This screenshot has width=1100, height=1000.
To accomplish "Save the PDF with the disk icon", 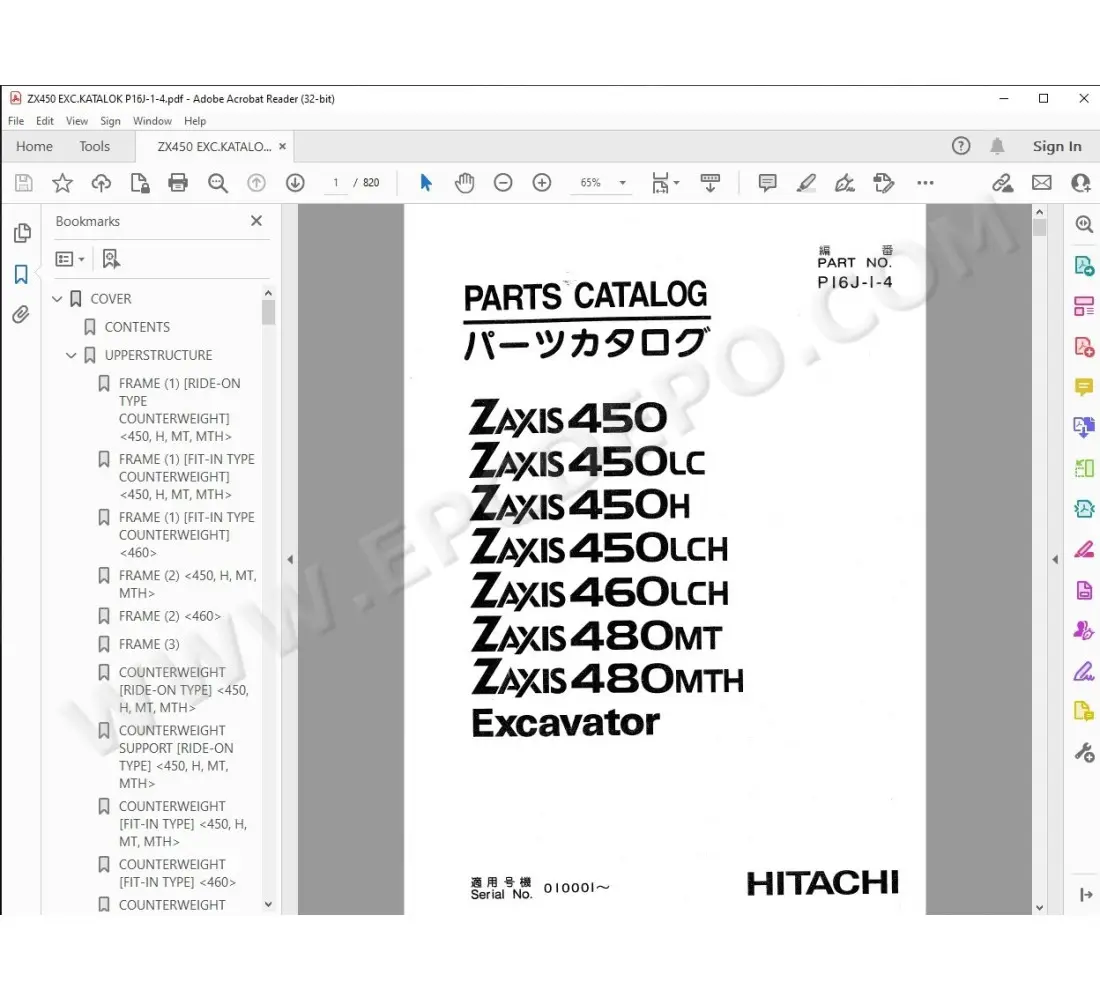I will [x=21, y=183].
